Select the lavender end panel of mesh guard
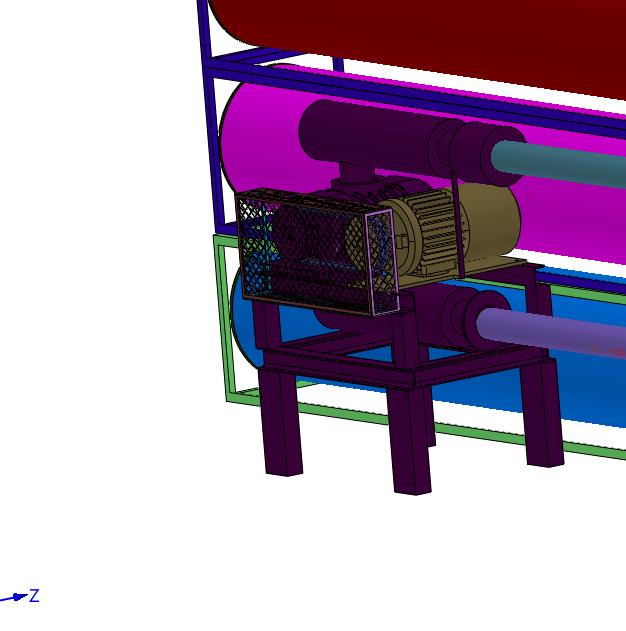Screen dimensions: 626x631 (381, 261)
